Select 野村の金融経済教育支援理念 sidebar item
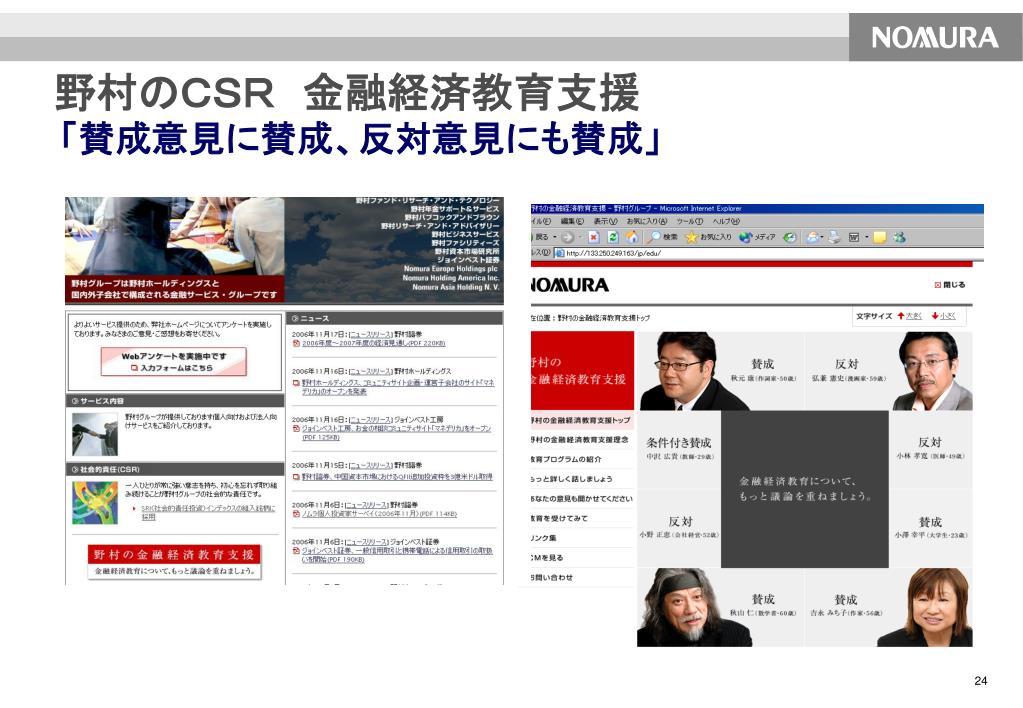 [581, 440]
